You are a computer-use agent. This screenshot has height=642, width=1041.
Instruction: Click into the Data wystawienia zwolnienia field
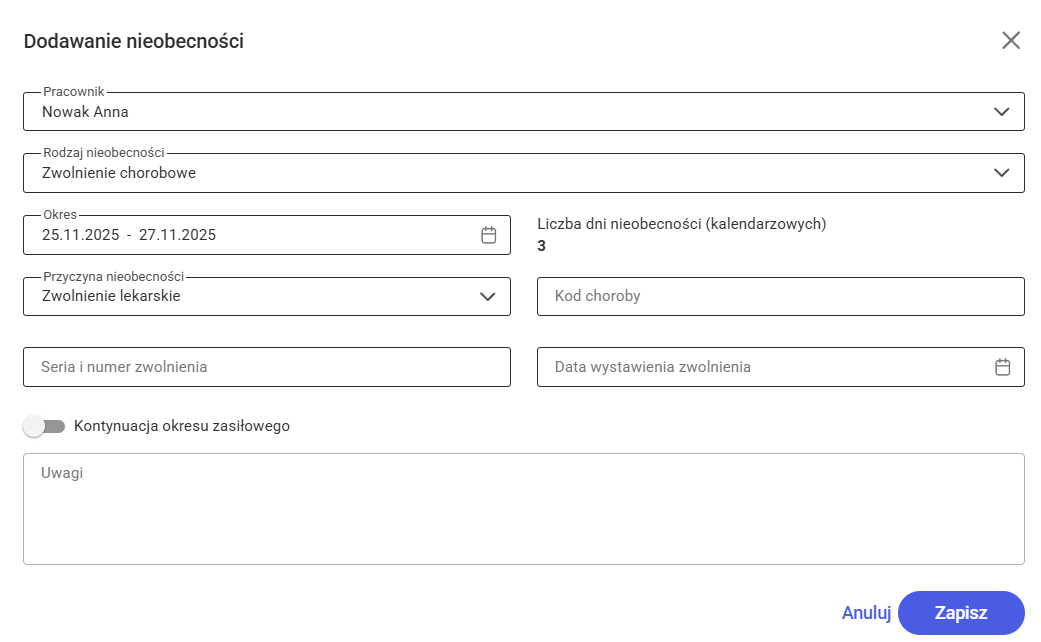(760, 367)
